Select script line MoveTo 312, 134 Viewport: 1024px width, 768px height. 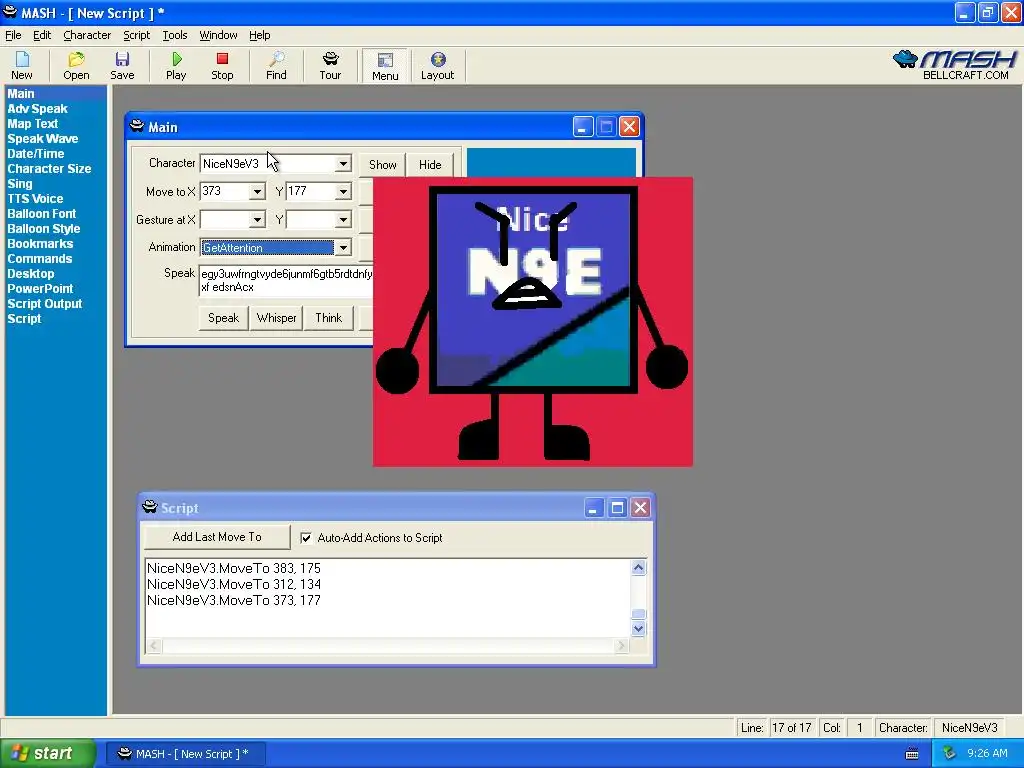[x=234, y=584]
